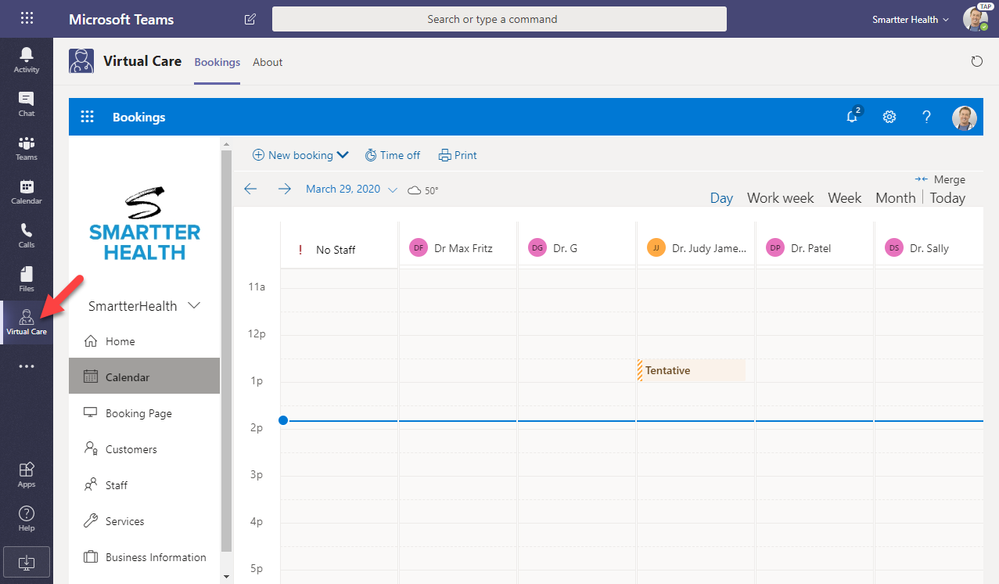Jump to Today in calendar
999x584 pixels.
click(947, 198)
